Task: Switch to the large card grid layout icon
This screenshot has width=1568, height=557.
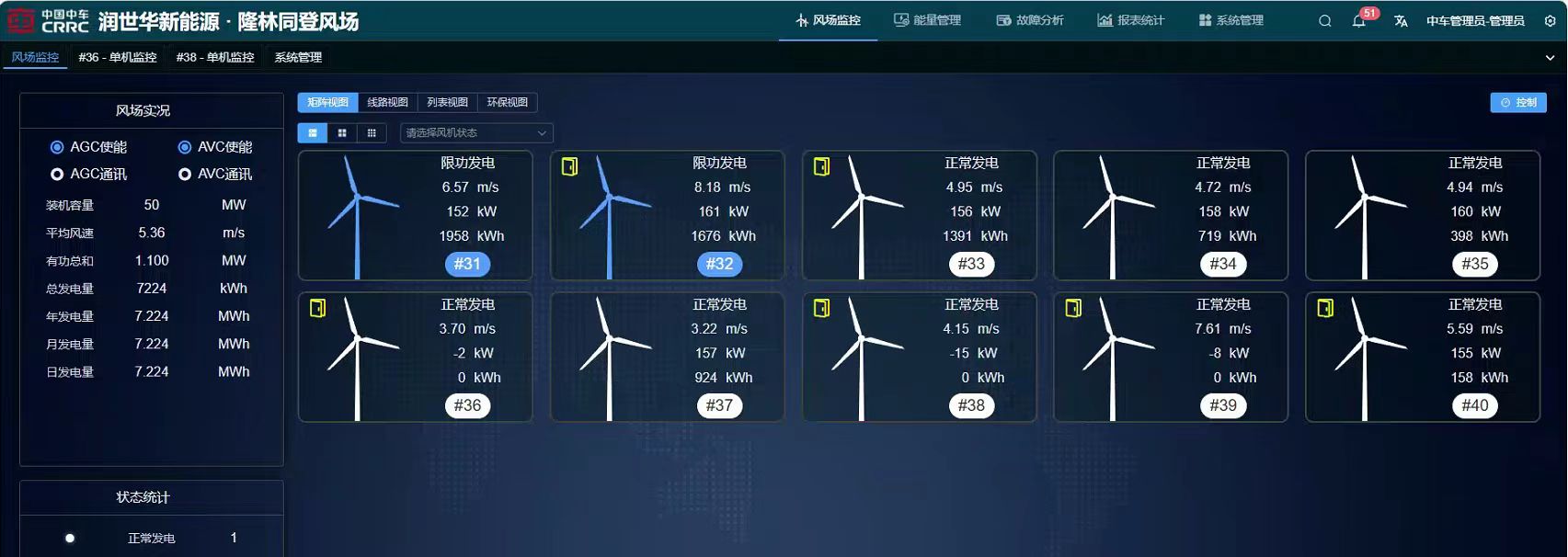Action: [x=313, y=133]
